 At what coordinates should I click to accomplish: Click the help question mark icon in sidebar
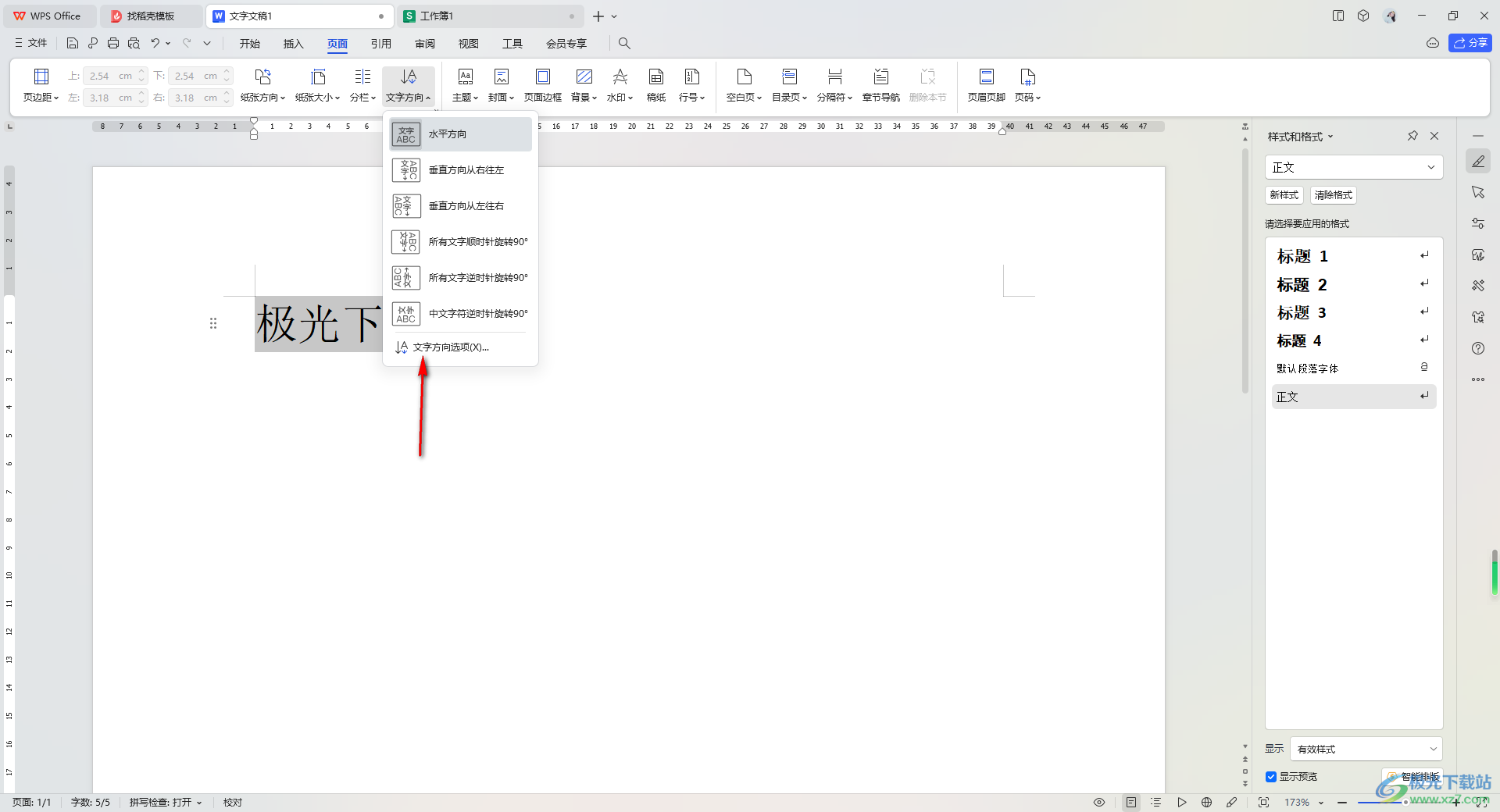tap(1478, 348)
